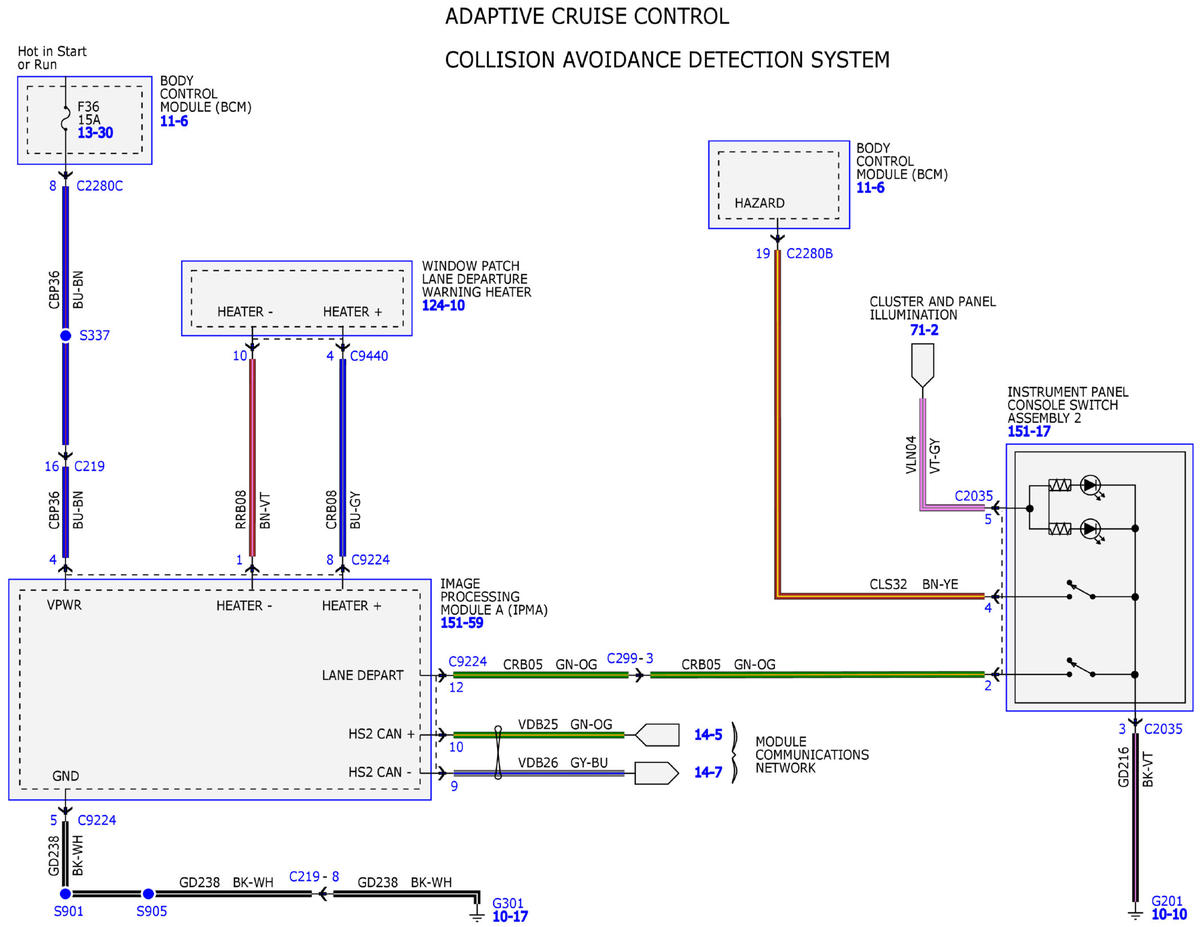Click the hazard BCM box

click(x=778, y=184)
